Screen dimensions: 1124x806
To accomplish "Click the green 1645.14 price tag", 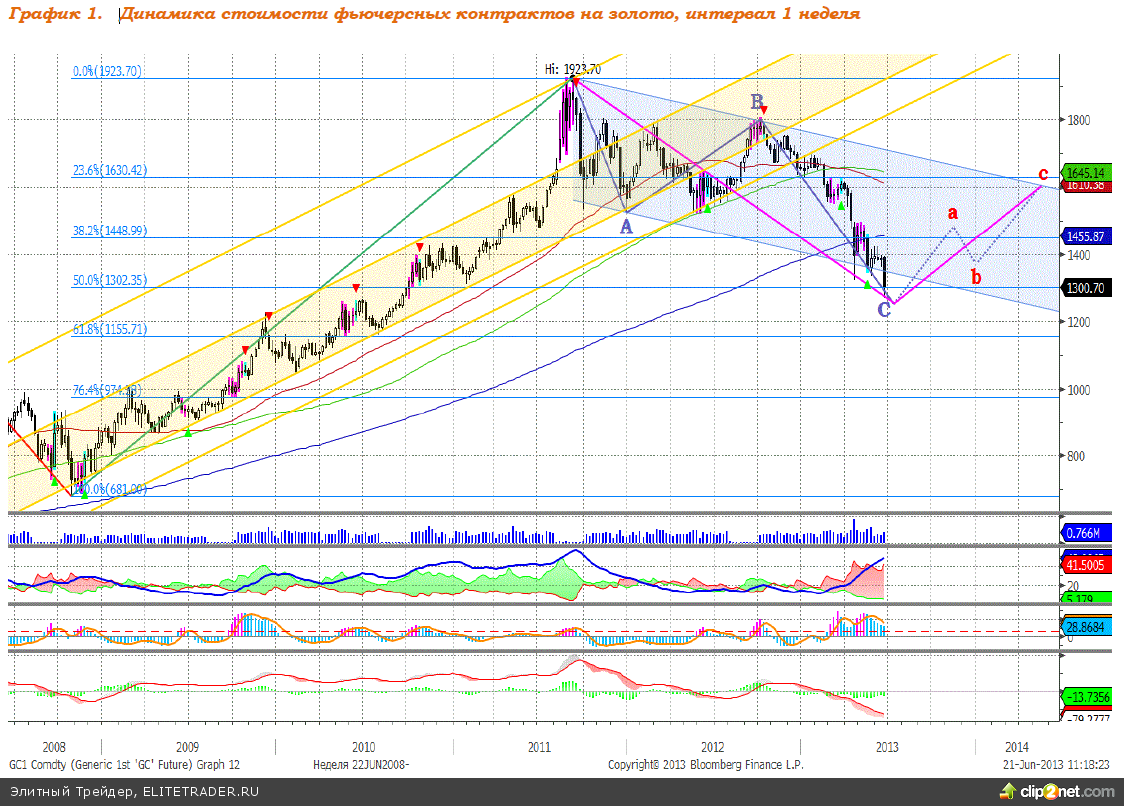I will (1086, 172).
